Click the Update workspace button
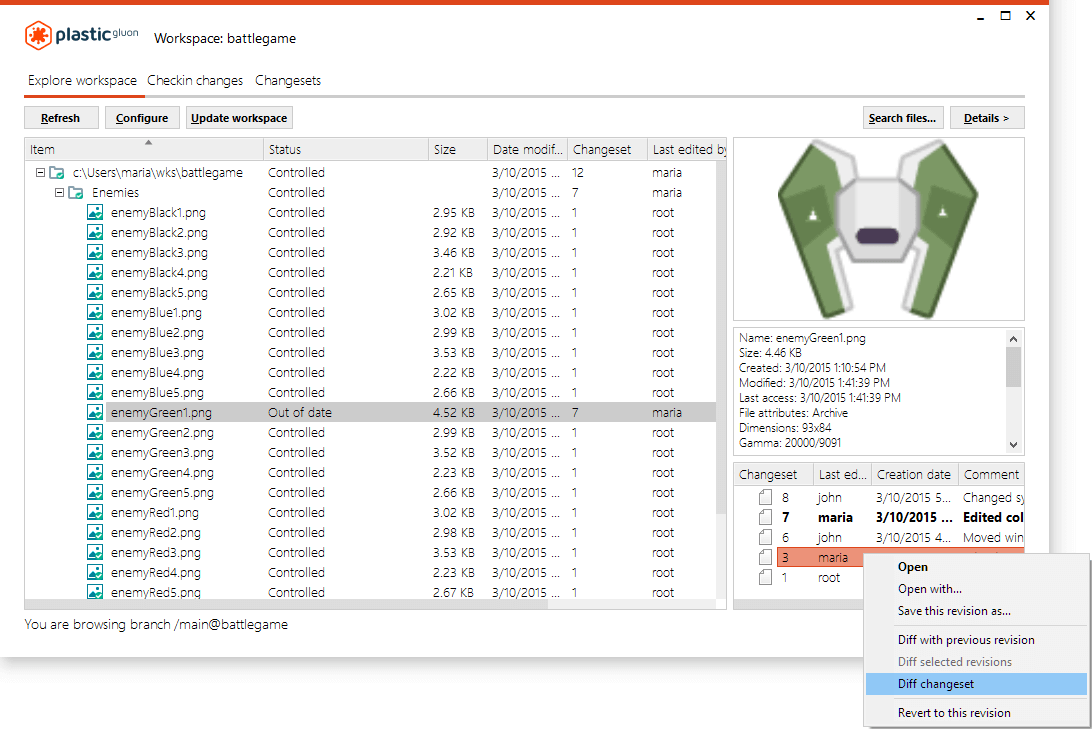This screenshot has width=1092, height=729. [239, 118]
